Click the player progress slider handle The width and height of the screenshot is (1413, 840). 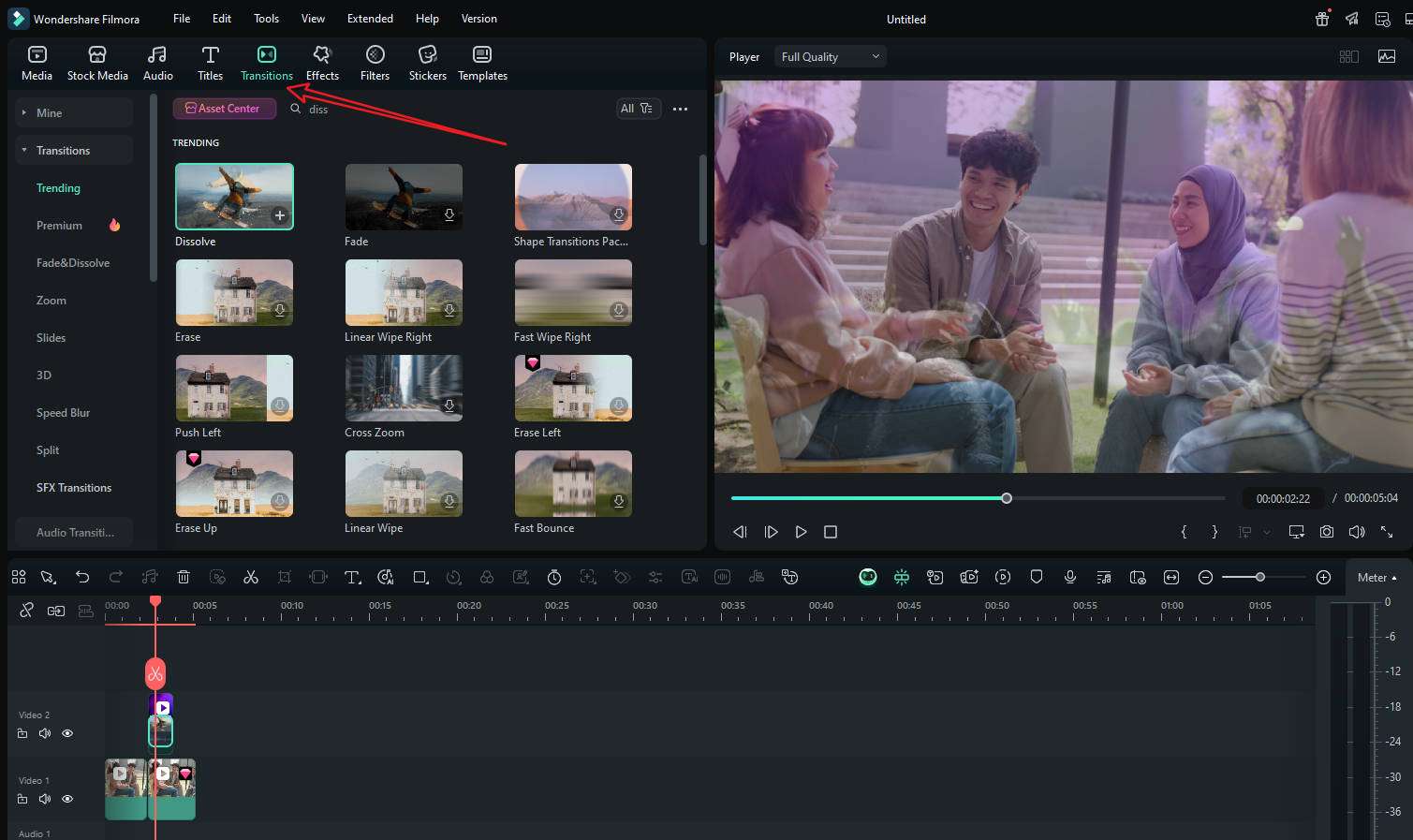[1007, 498]
